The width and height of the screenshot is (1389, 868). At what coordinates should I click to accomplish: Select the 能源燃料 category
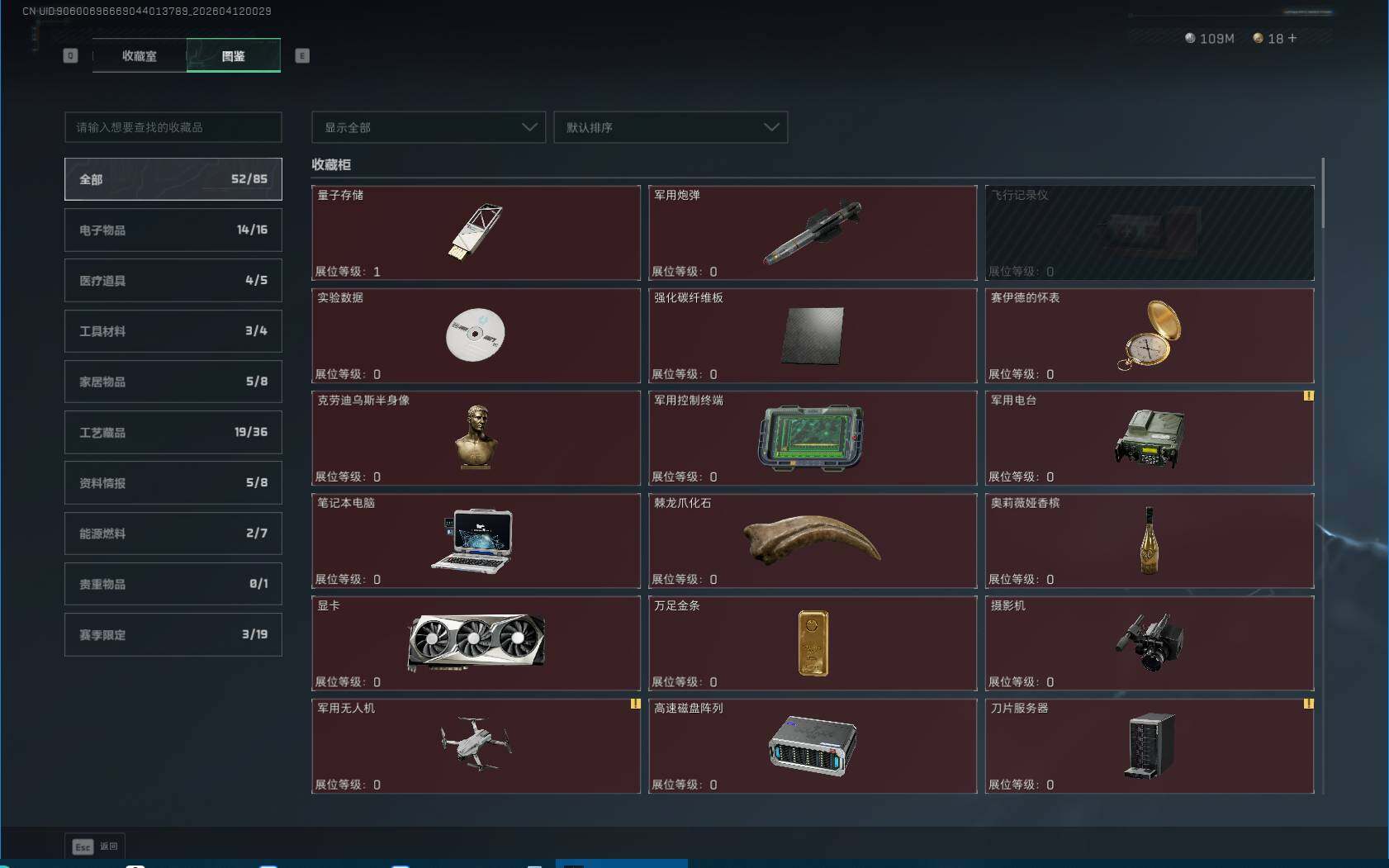tap(173, 534)
